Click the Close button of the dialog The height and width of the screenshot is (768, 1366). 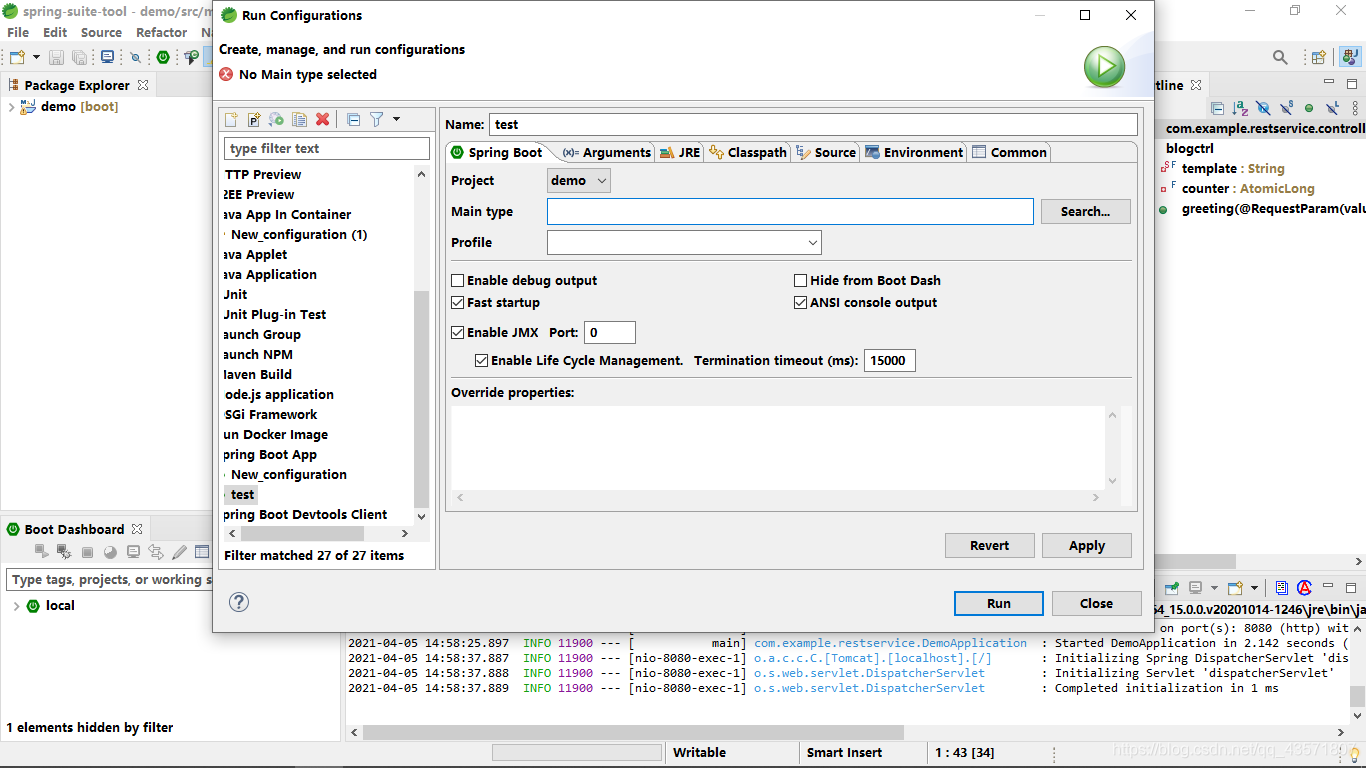(x=1097, y=604)
